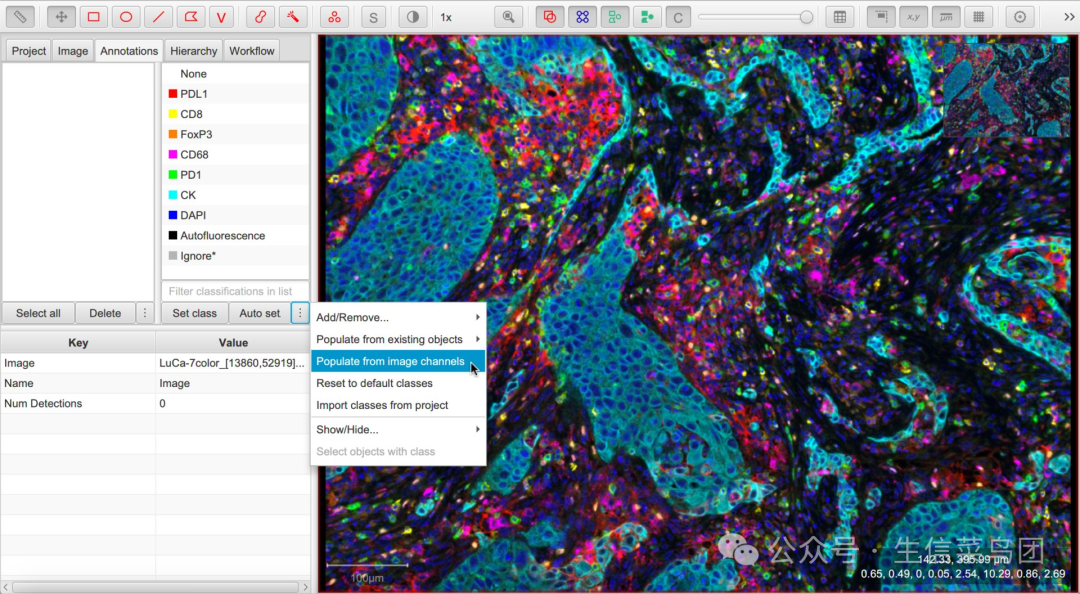Toggle the analysis pane ruler icon

(x=20, y=17)
